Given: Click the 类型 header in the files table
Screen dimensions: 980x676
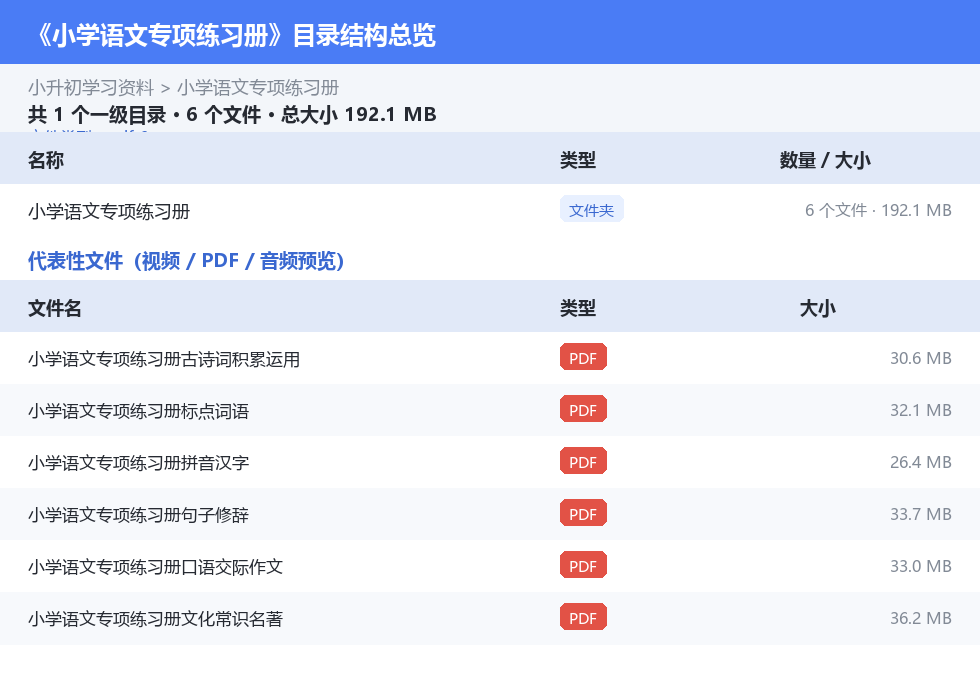Looking at the screenshot, I should (x=578, y=308).
